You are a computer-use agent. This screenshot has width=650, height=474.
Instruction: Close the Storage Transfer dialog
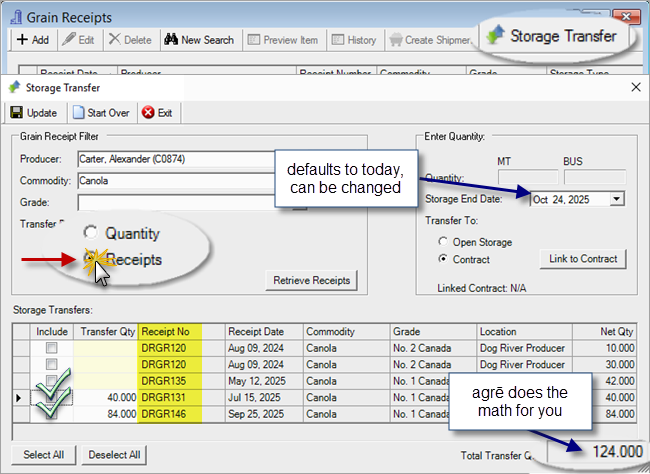(x=636, y=87)
